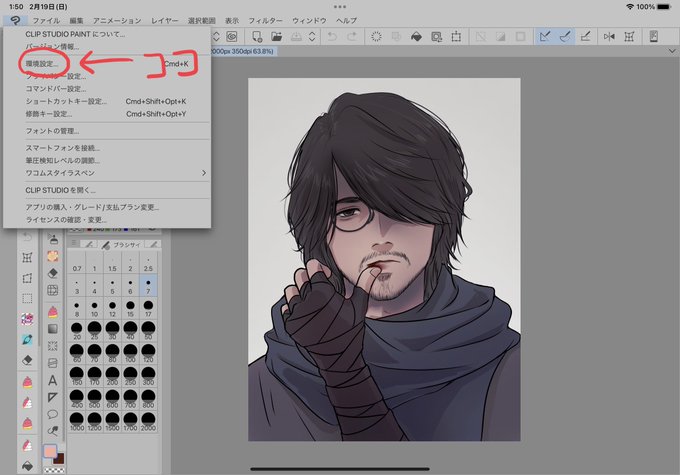Viewport: 680px width, 475px height.
Task: Click the Fill bucket icon in command bar
Action: (x=416, y=37)
